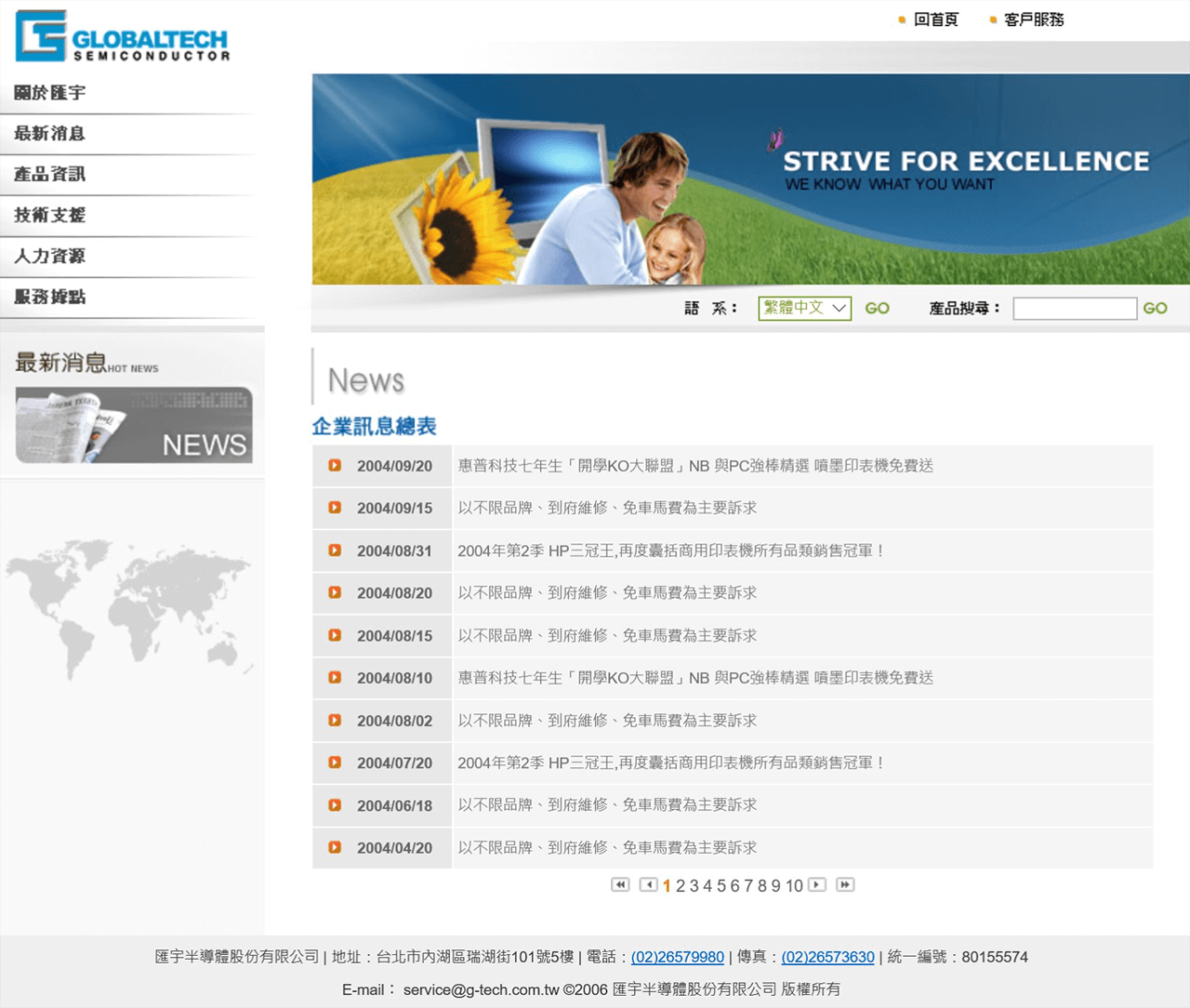Click the Strive for Excellence banner image
1190x1008 pixels.
pos(750,179)
